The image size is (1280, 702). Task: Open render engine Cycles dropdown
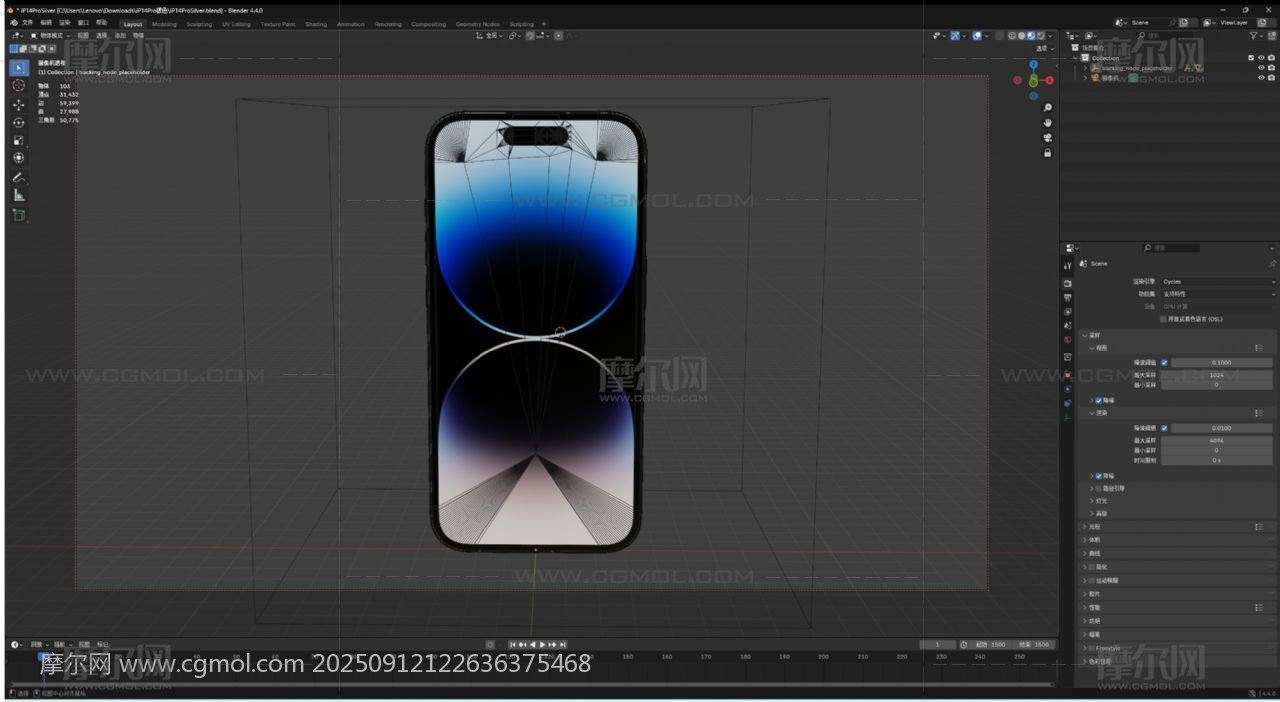1218,281
